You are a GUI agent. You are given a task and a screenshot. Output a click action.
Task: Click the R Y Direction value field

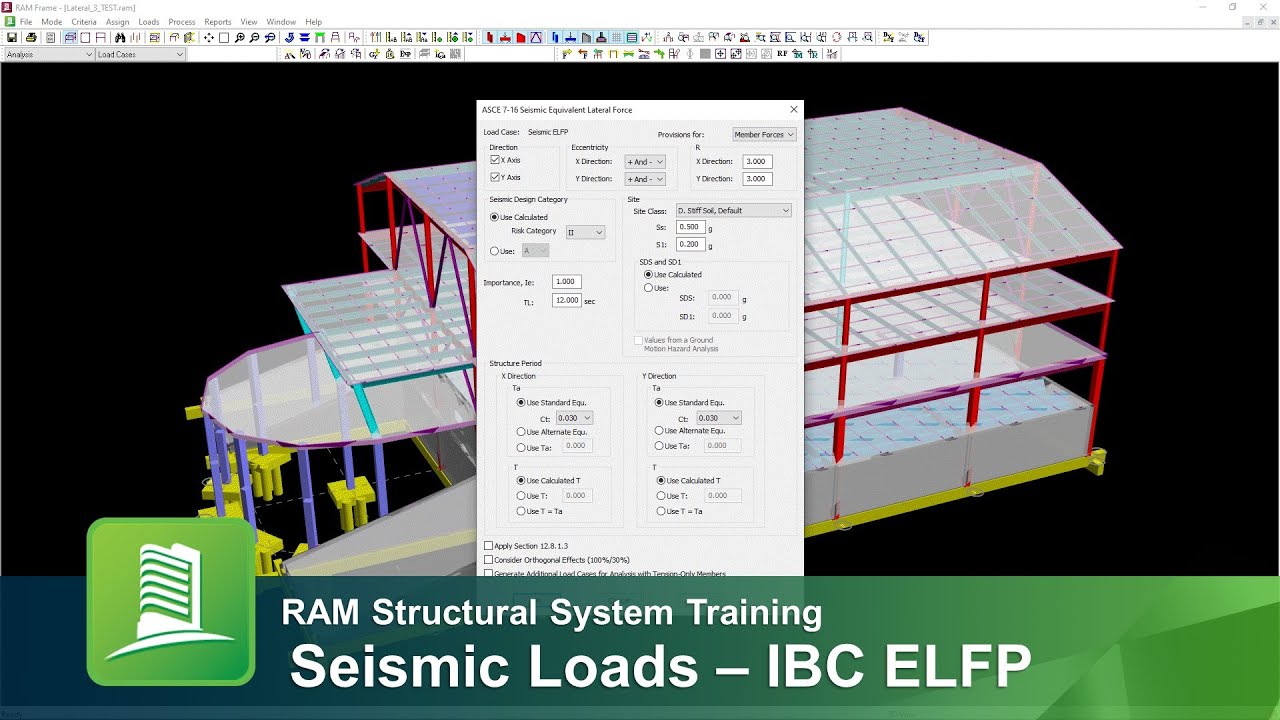point(757,179)
